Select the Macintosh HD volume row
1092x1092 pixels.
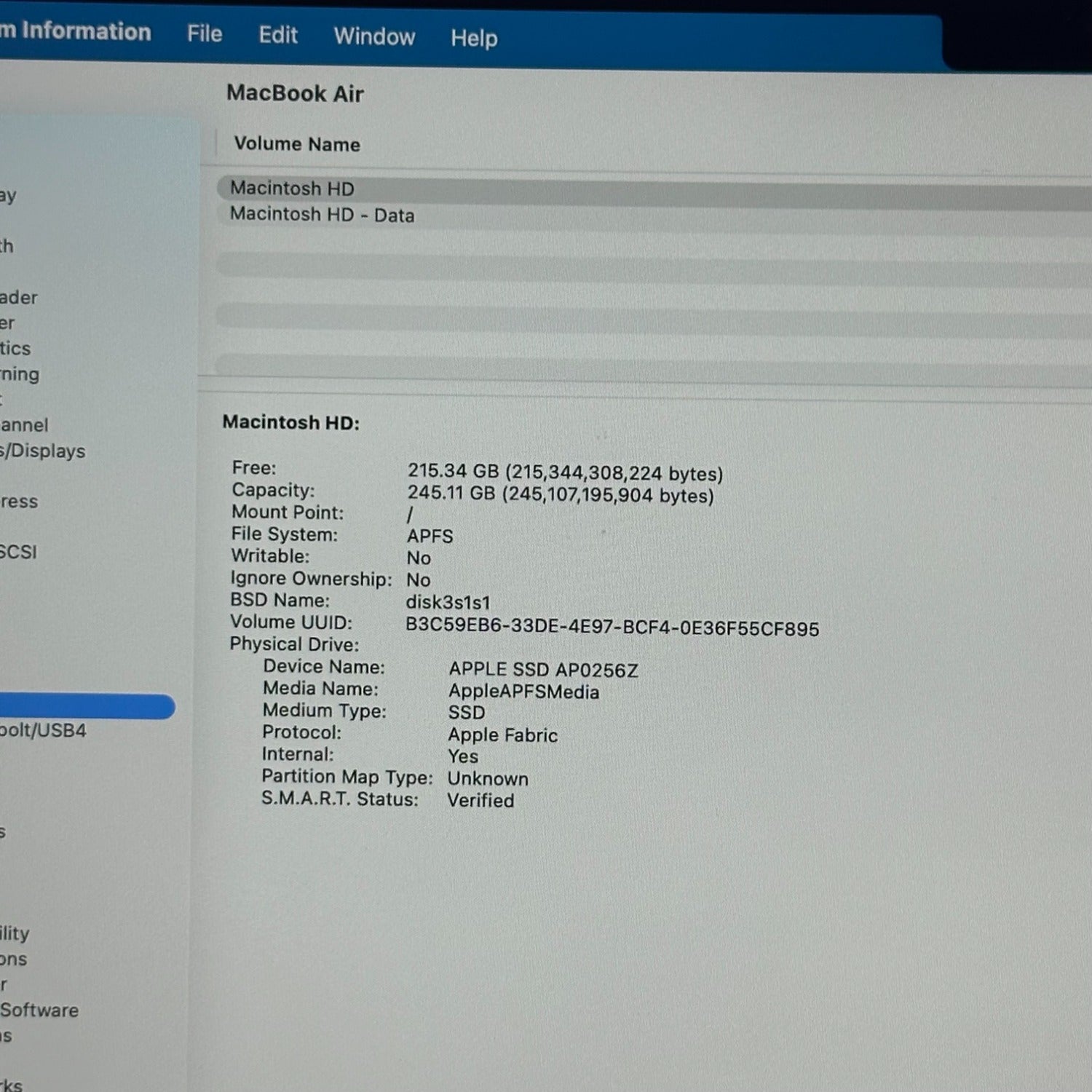click(292, 189)
